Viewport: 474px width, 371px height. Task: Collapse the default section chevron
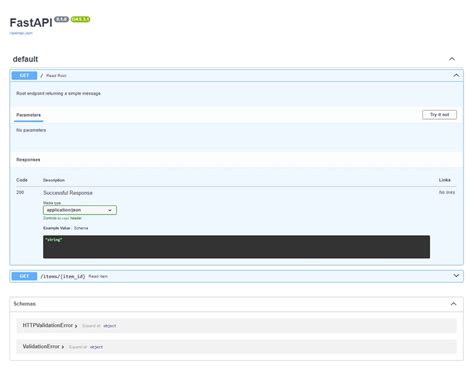(x=452, y=59)
